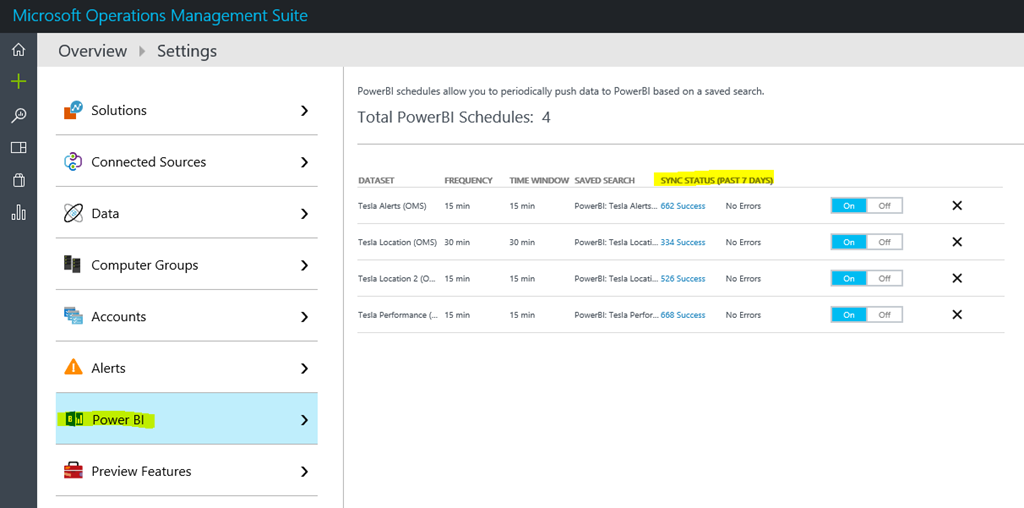Open Log Search magnifier icon in sidebar
Viewport: 1024px width, 508px height.
[18, 116]
